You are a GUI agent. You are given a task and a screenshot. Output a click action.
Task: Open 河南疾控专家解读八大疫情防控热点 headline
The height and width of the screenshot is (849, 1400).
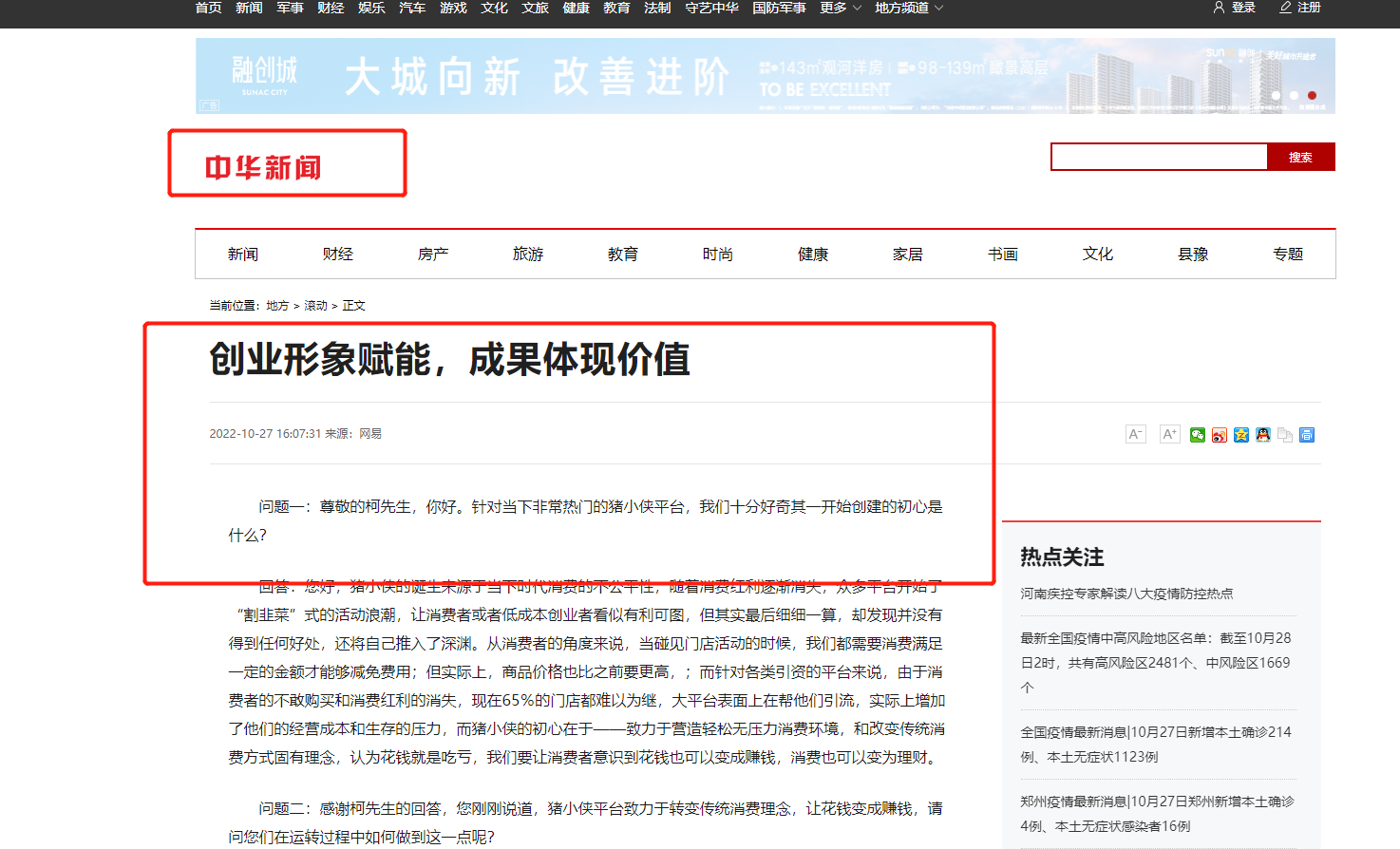(x=1126, y=594)
